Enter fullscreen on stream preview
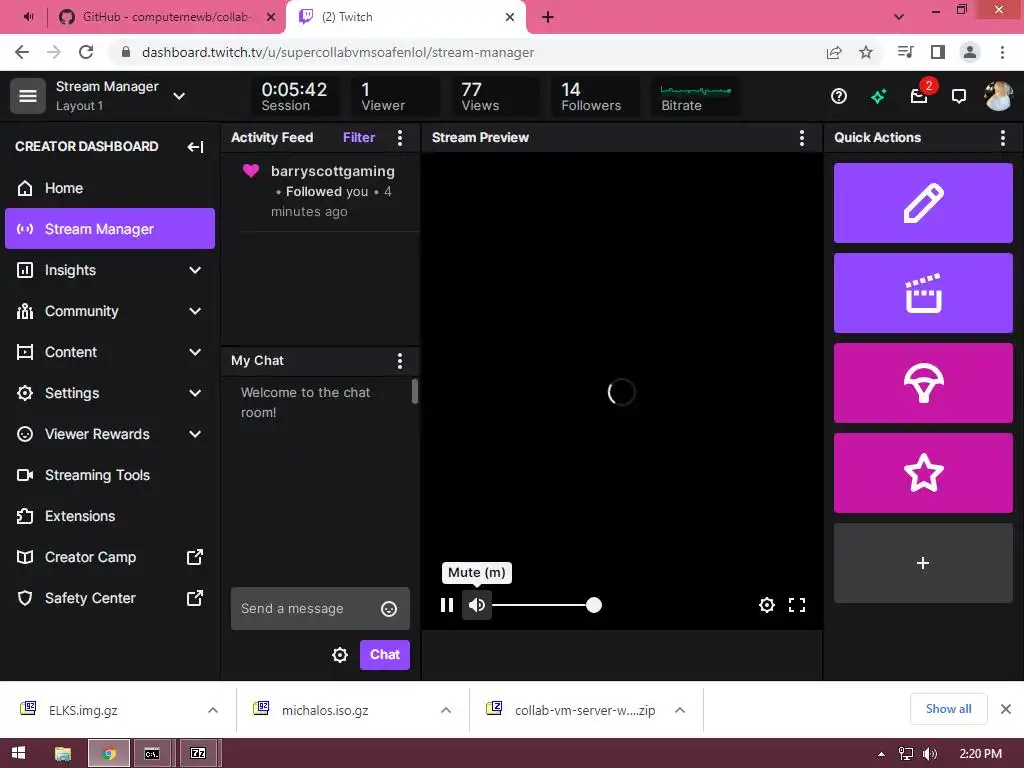Image resolution: width=1024 pixels, height=768 pixels. tap(797, 605)
